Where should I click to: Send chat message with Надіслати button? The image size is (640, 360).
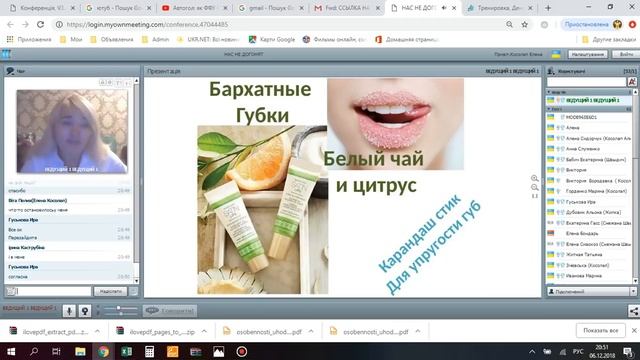coord(111,291)
